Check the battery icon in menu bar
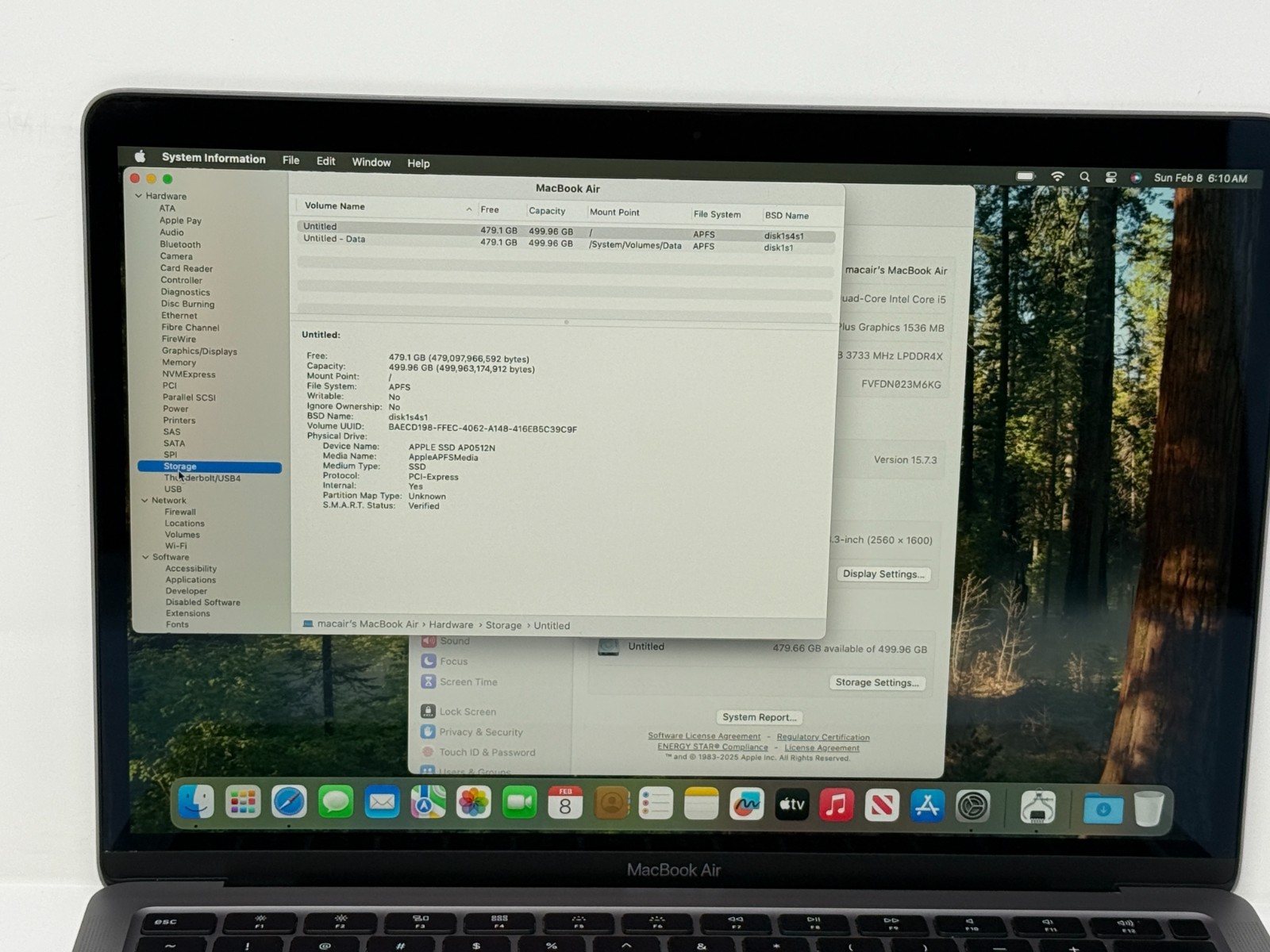 1026,175
